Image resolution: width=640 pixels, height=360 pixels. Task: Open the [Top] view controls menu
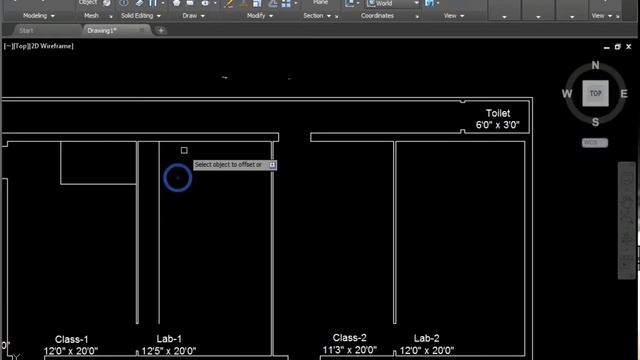[x=21, y=46]
